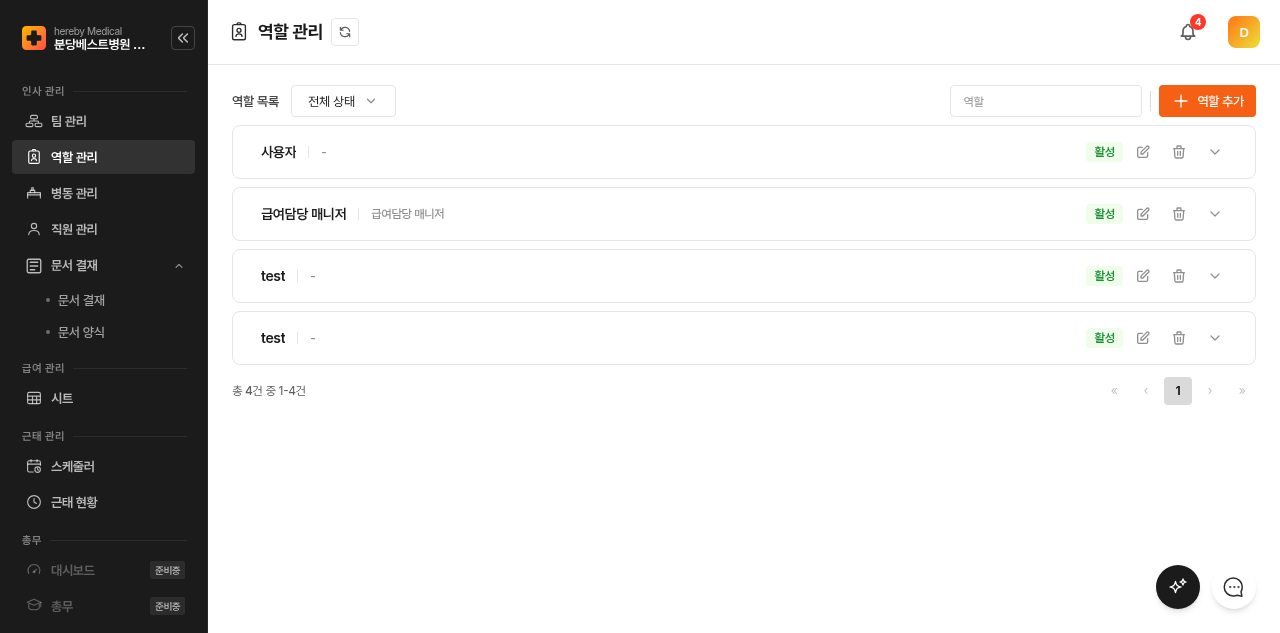This screenshot has height=633, width=1280.
Task: Launch the AI sparkle assistant button
Action: 1178,587
